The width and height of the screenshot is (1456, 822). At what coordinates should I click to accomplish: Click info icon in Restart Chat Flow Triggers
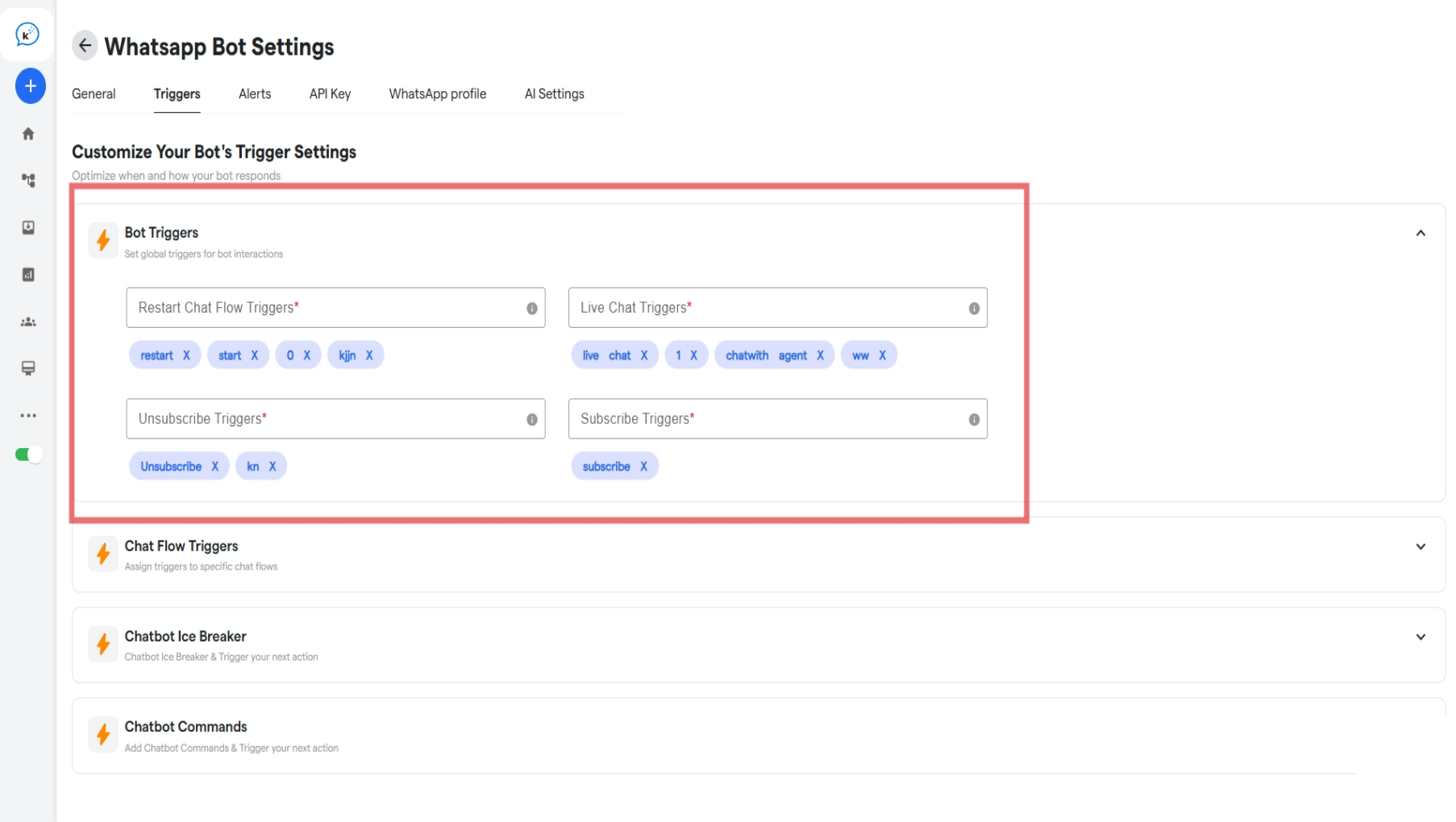click(532, 309)
